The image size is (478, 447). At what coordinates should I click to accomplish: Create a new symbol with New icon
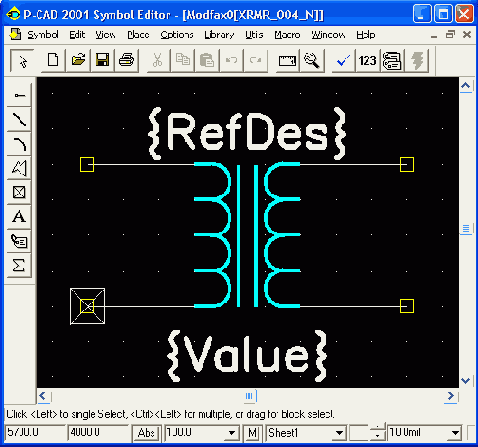click(x=53, y=61)
